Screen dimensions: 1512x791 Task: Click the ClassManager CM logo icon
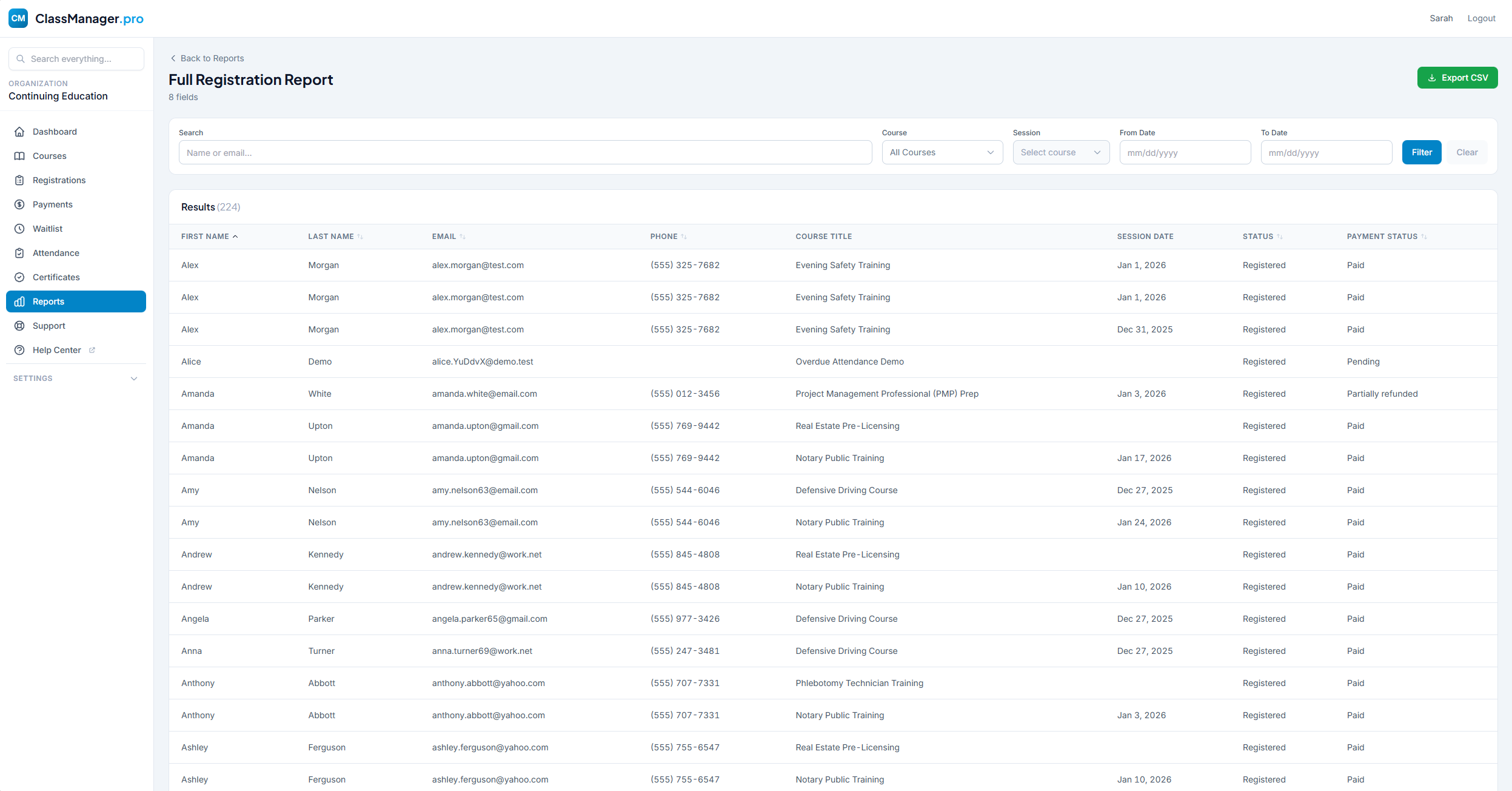(18, 18)
